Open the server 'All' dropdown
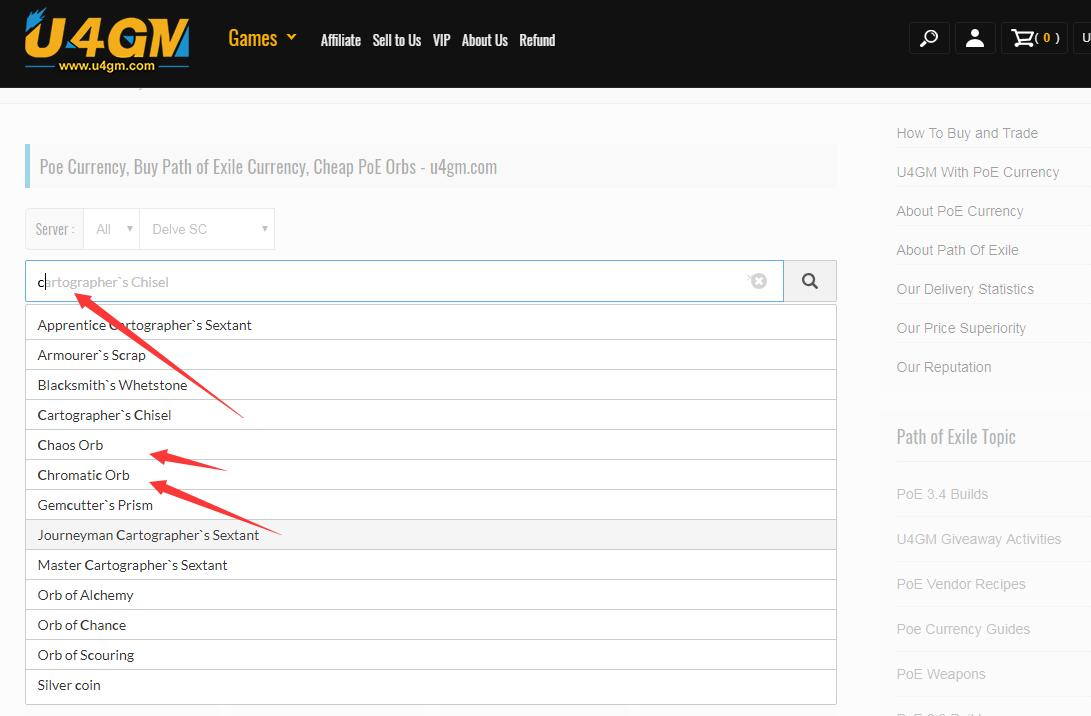1091x716 pixels. [x=112, y=229]
